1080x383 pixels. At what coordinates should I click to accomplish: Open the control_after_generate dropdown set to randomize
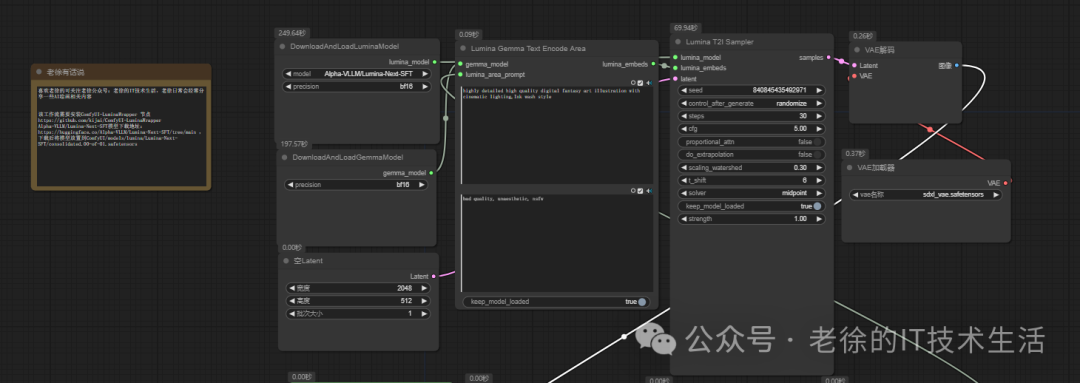coord(751,103)
